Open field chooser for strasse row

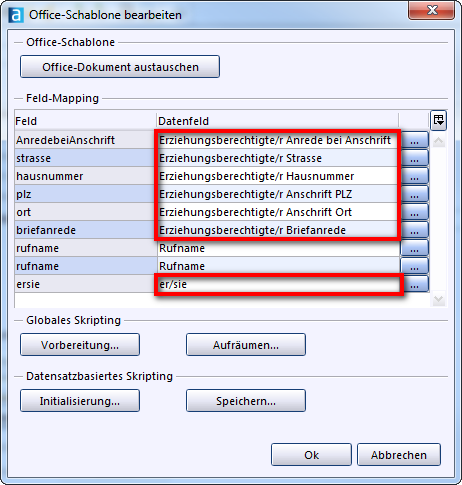(x=414, y=158)
